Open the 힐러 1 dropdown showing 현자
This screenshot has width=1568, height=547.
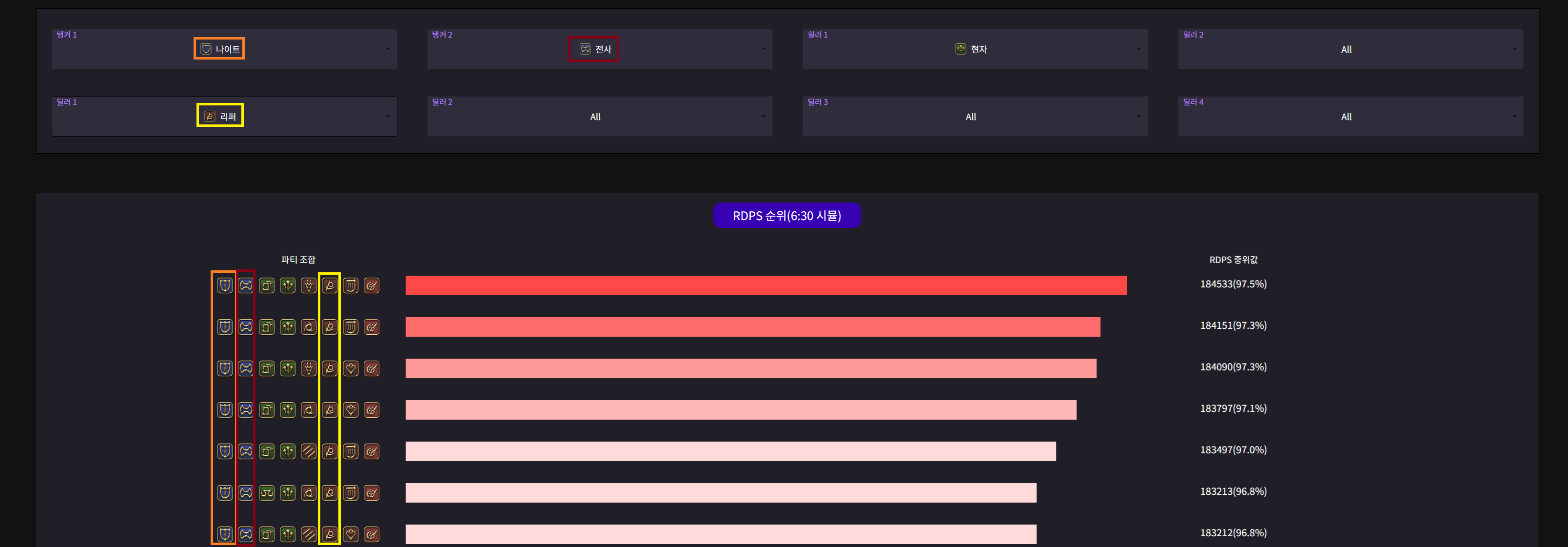975,49
